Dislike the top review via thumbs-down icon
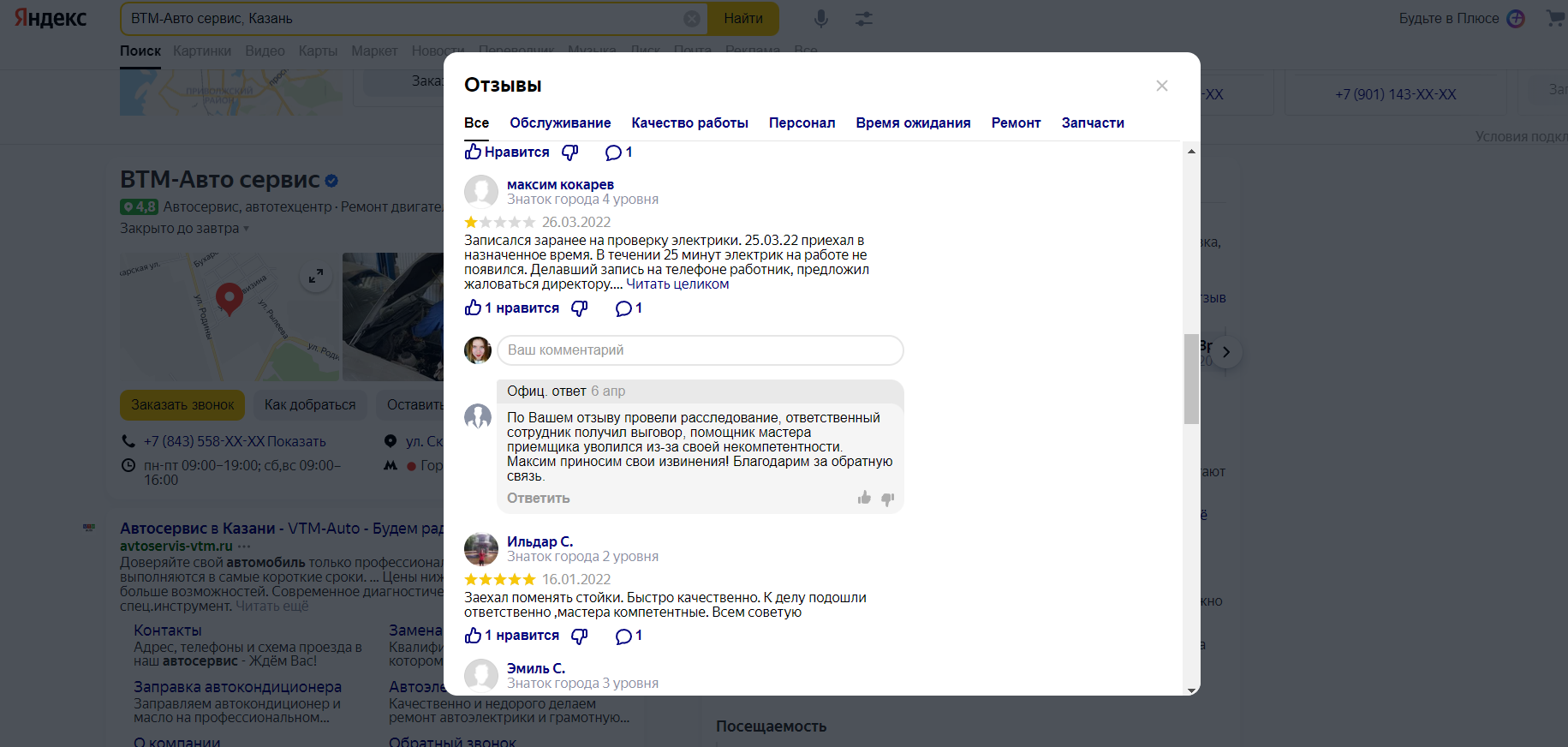 point(570,152)
